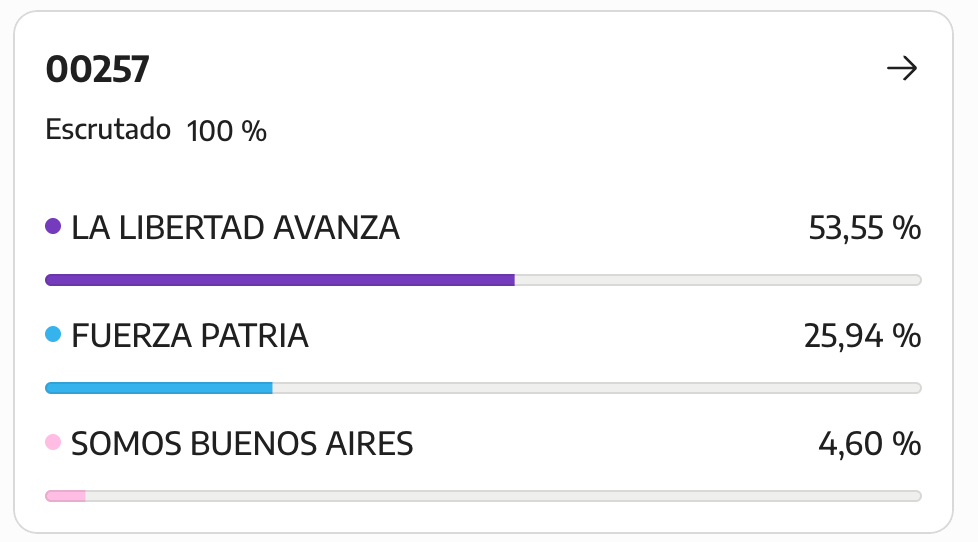The height and width of the screenshot is (542, 978).
Task: Click the Escrutado label
Action: (108, 130)
